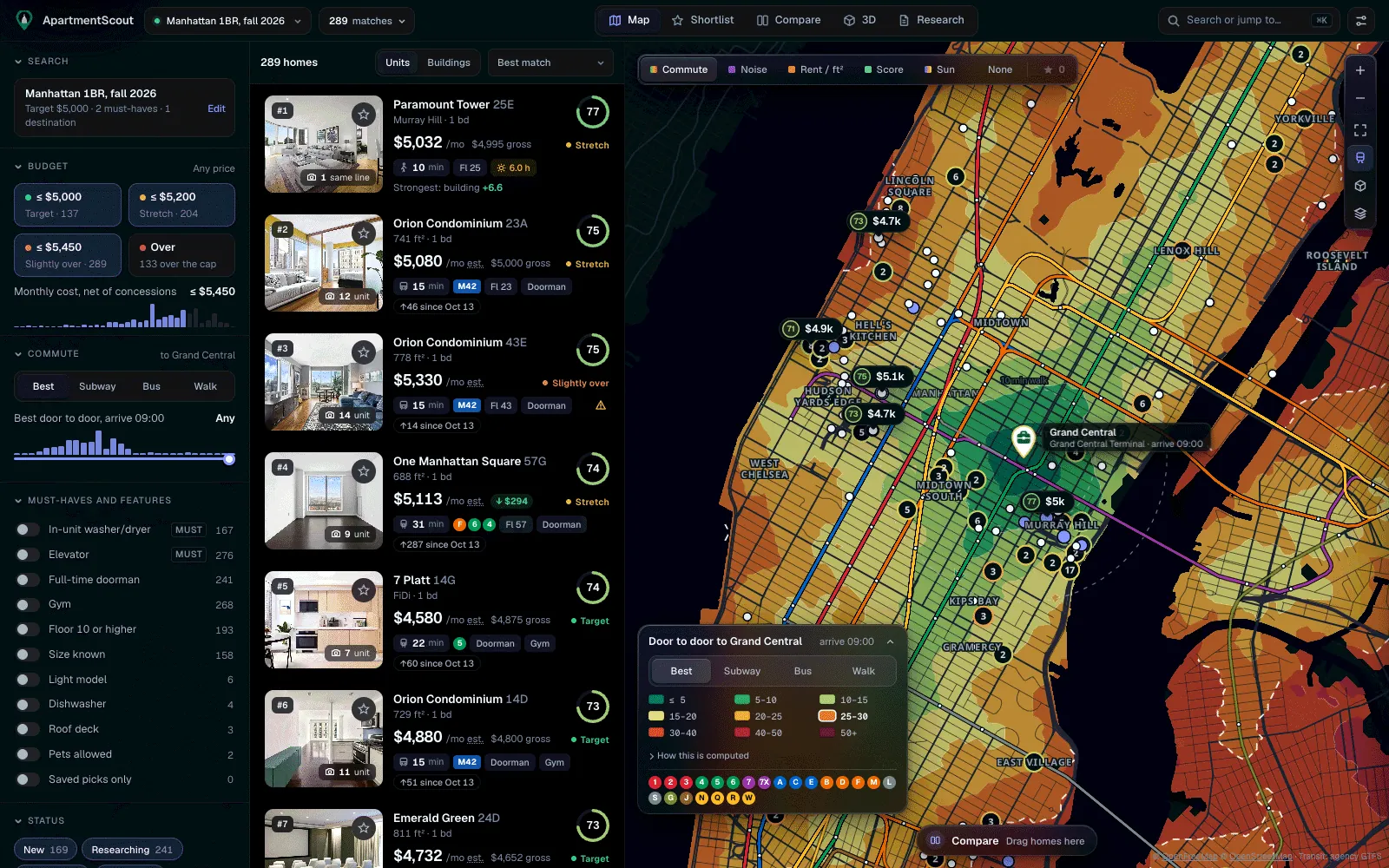Image resolution: width=1389 pixels, height=868 pixels.
Task: Star the 7 Platt 14G listing
Action: pos(364,590)
